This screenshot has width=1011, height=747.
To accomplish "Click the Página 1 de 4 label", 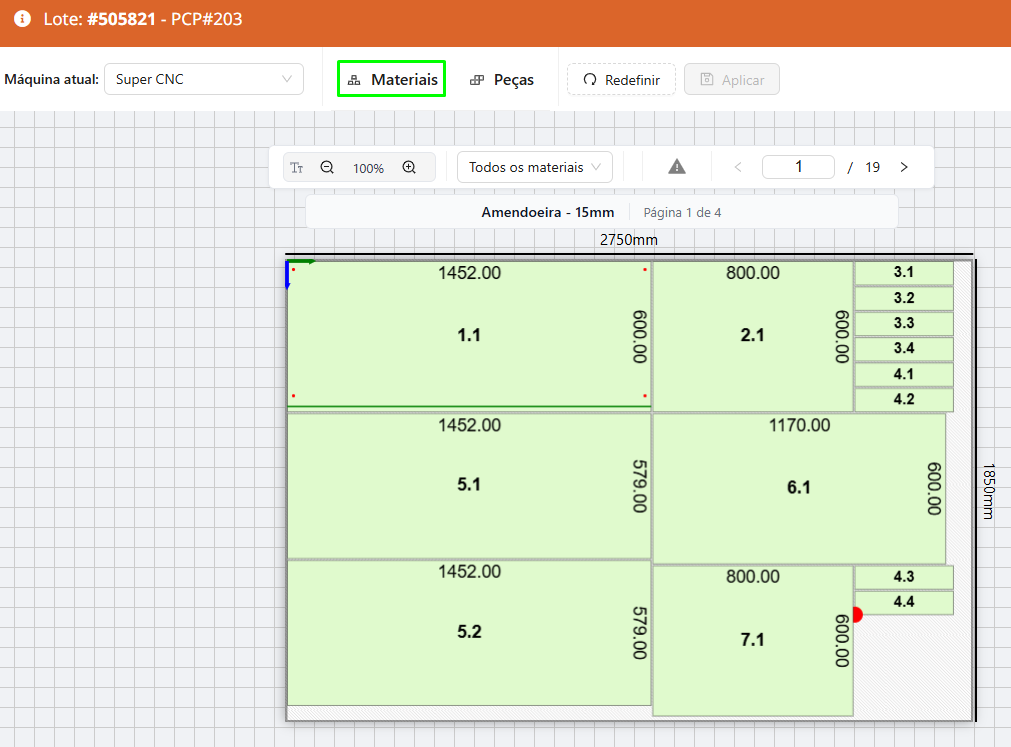I will (x=682, y=213).
